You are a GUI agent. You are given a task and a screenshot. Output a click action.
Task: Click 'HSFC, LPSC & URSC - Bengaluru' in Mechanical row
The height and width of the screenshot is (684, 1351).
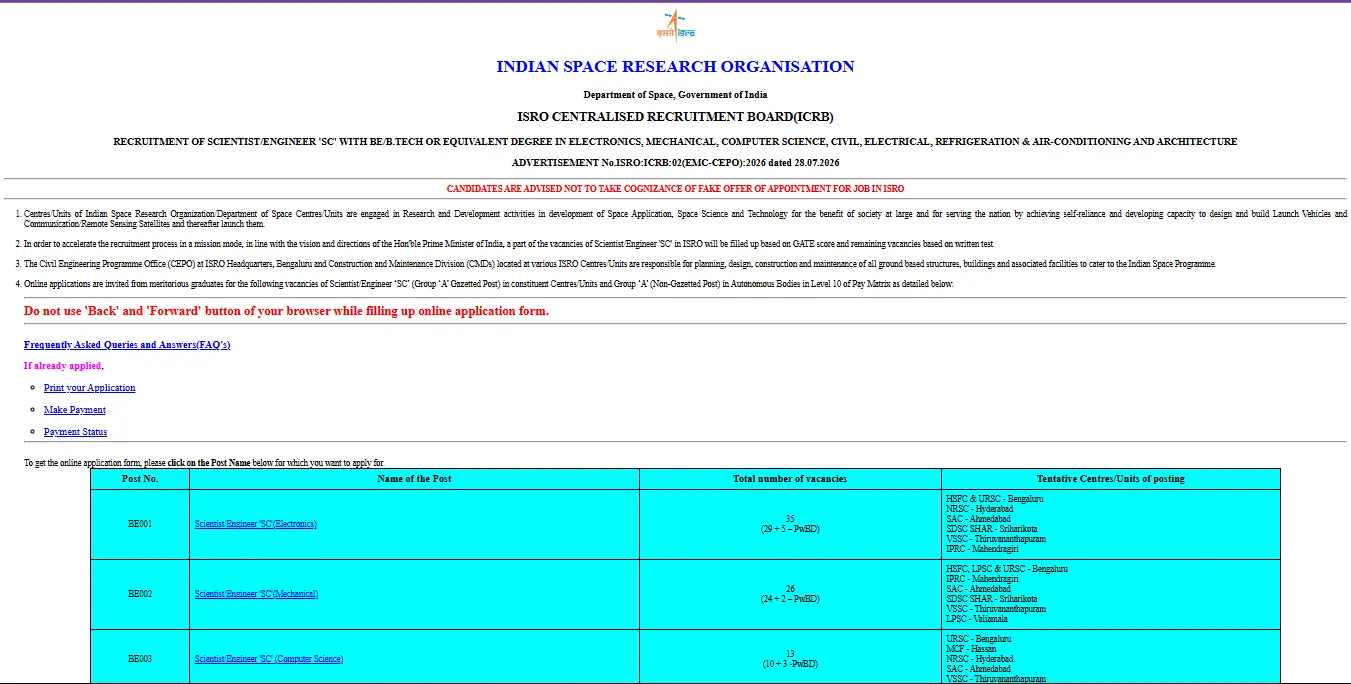[1007, 569]
